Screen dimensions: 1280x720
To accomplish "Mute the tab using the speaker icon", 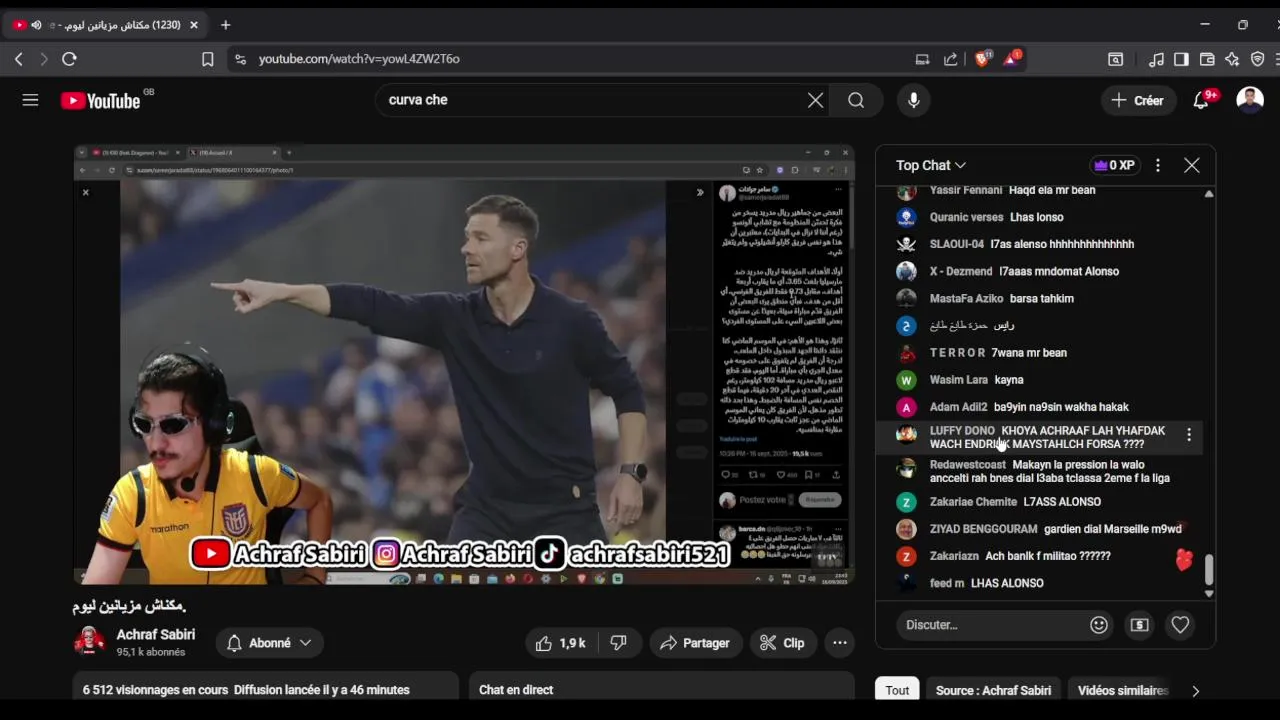I will (36, 25).
